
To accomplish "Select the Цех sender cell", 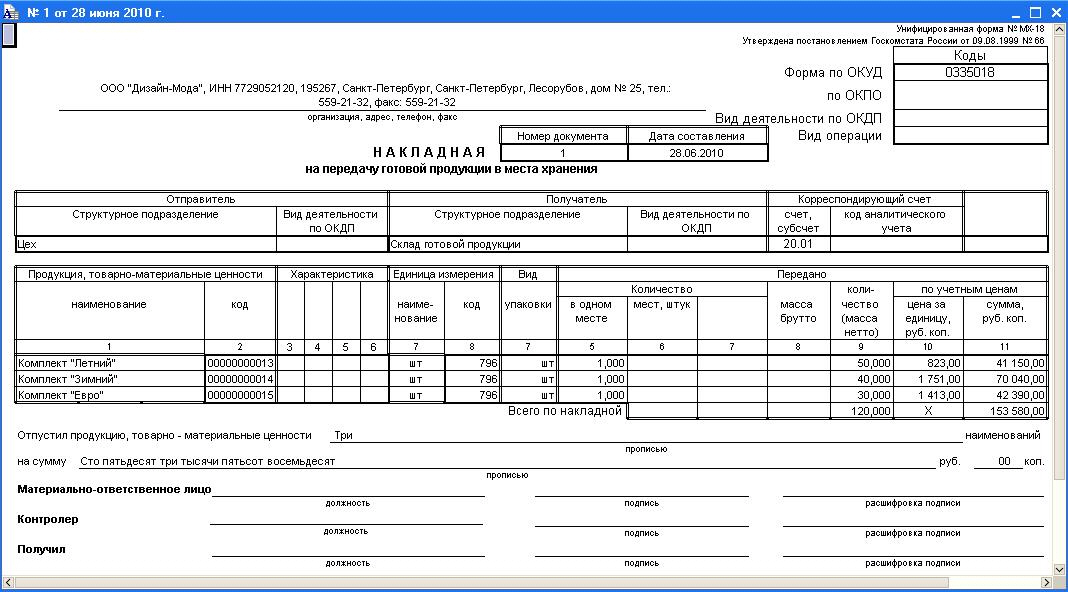I will pyautogui.click(x=145, y=244).
